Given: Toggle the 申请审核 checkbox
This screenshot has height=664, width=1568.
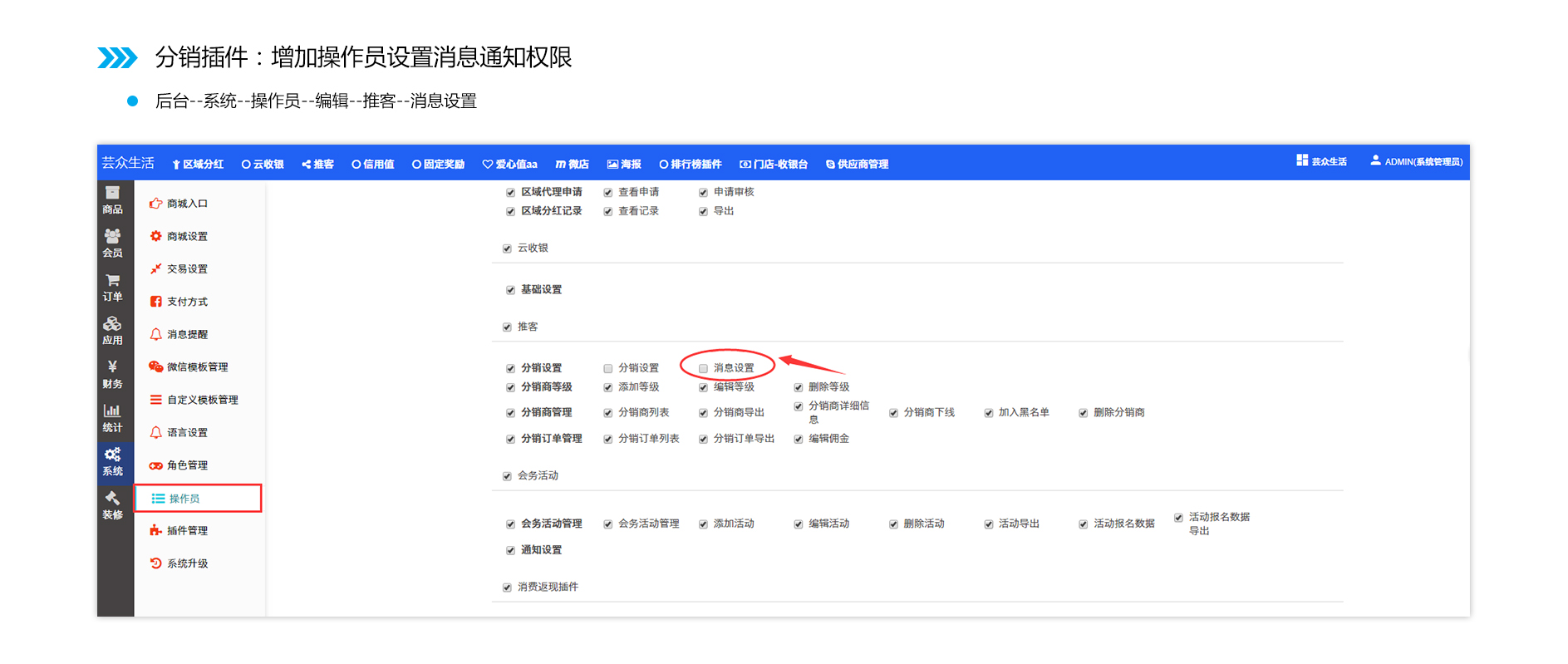Looking at the screenshot, I should 703,193.
